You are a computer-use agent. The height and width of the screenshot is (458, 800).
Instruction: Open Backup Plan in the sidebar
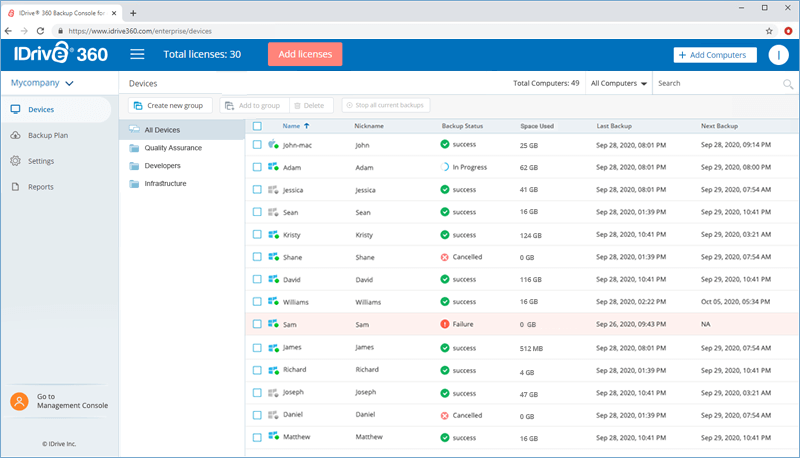(x=48, y=135)
